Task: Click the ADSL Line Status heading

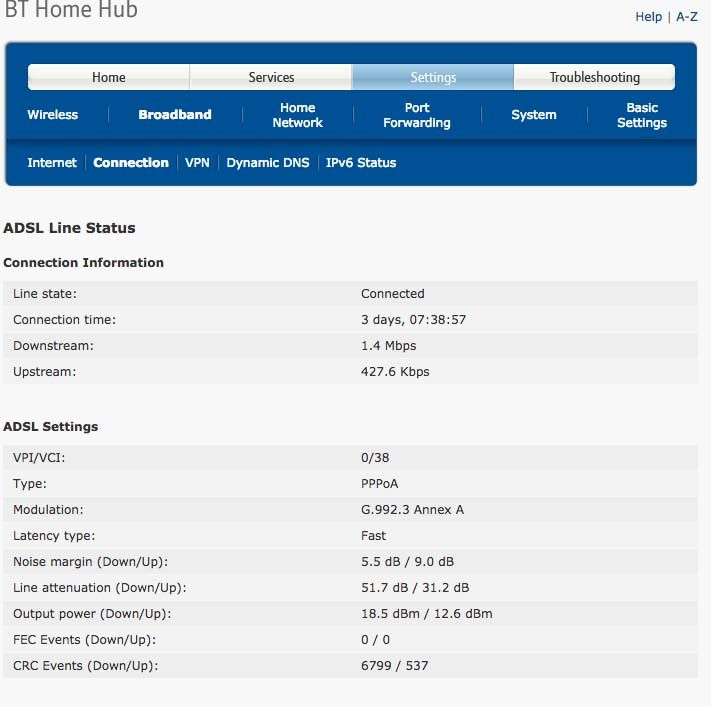Action: 69,228
